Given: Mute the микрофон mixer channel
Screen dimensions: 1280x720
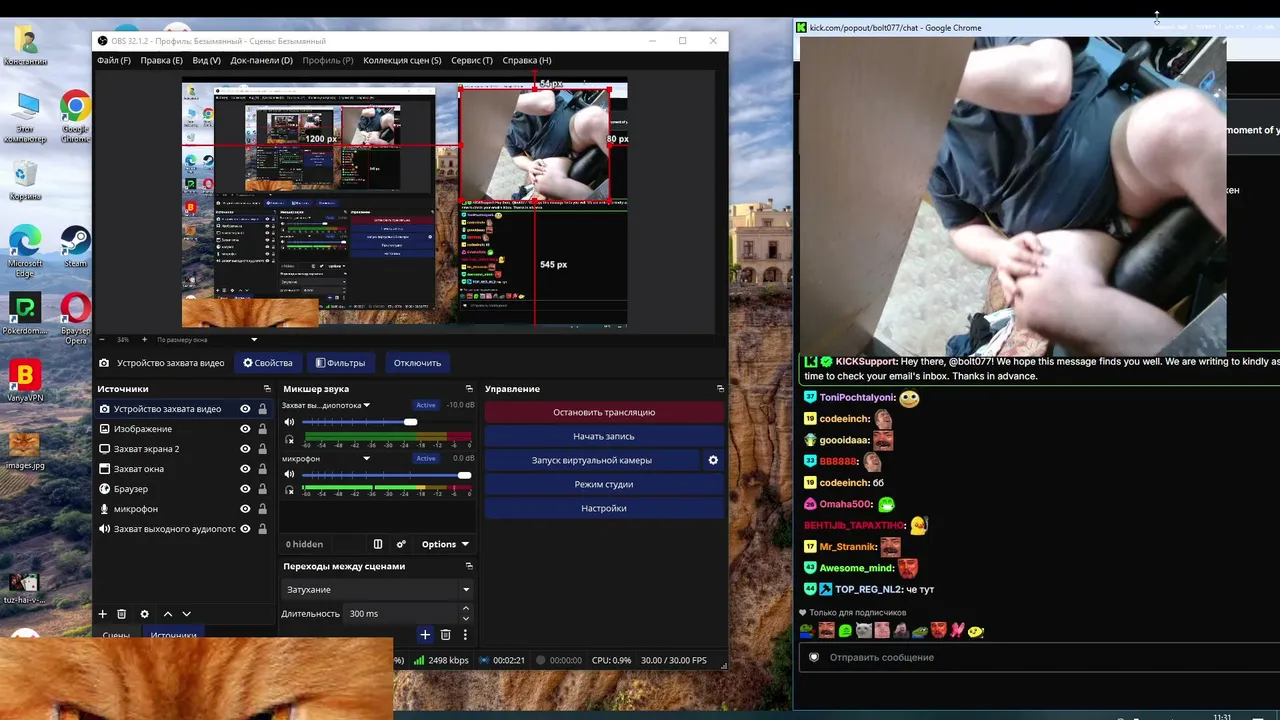Looking at the screenshot, I should (290, 475).
